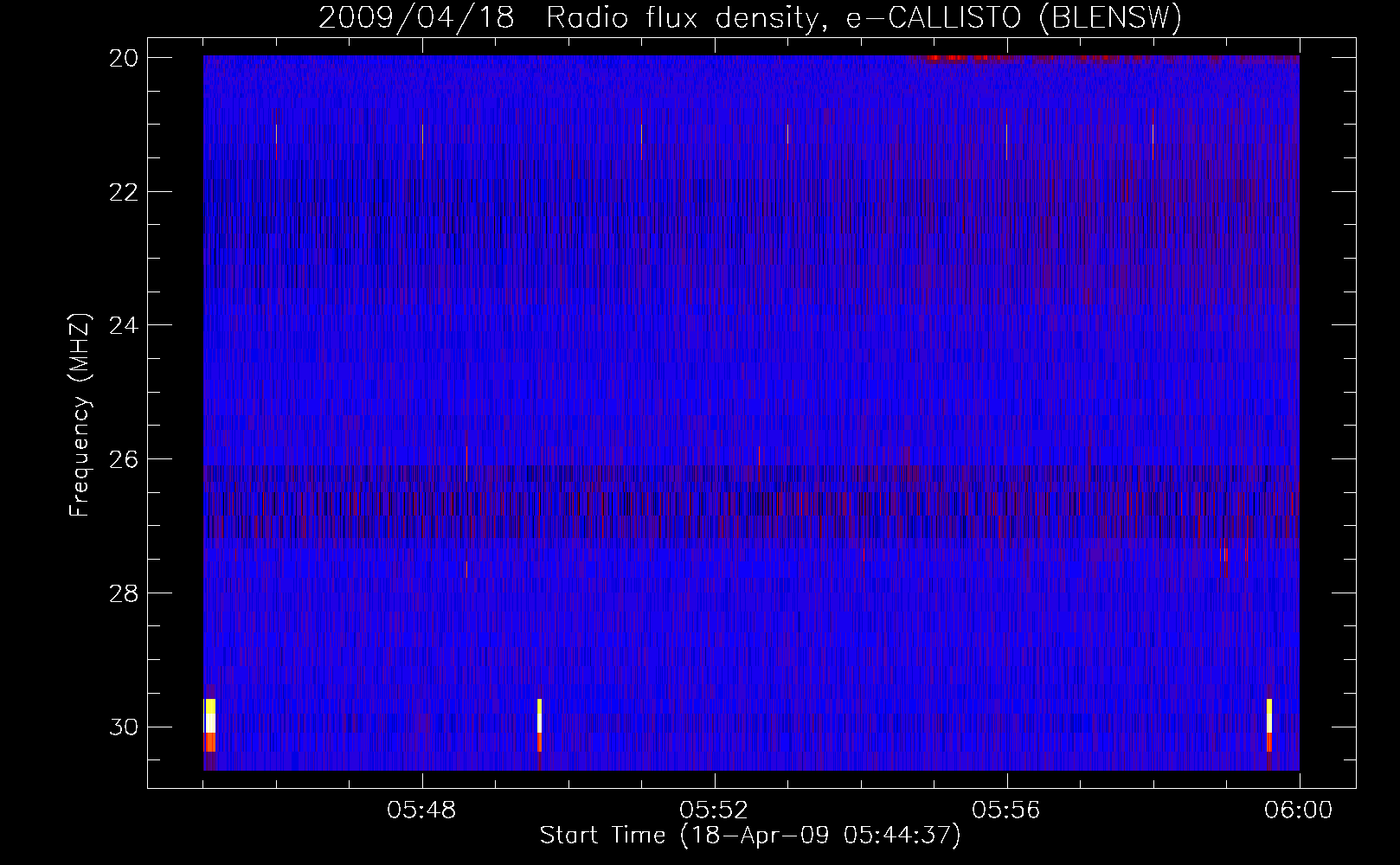Screen dimensions: 1400x865
Task: Click the 30 frequency tick label
Action: tap(124, 727)
